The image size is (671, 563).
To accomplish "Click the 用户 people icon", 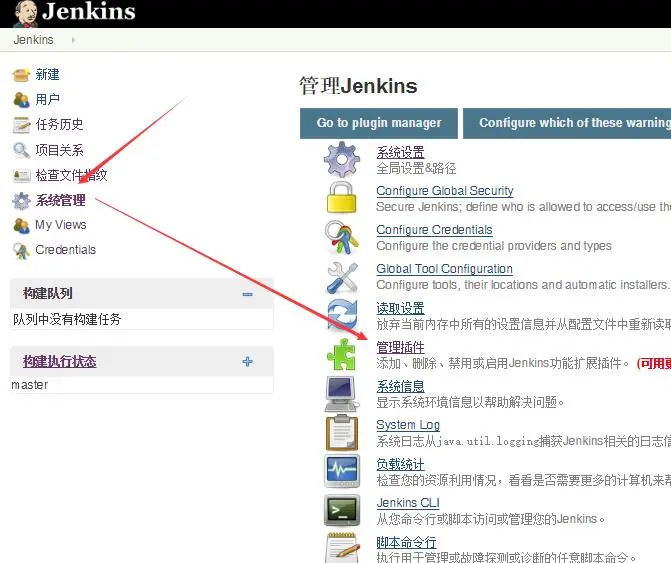I will [x=21, y=100].
